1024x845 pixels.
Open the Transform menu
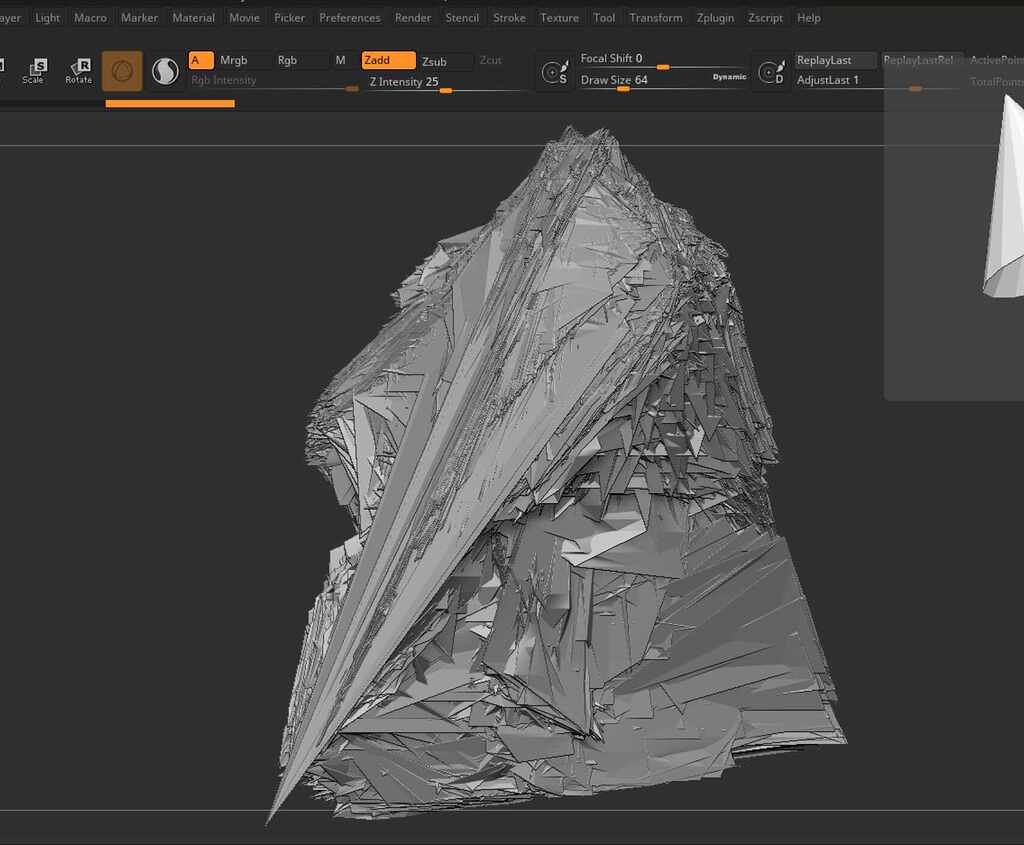(656, 17)
